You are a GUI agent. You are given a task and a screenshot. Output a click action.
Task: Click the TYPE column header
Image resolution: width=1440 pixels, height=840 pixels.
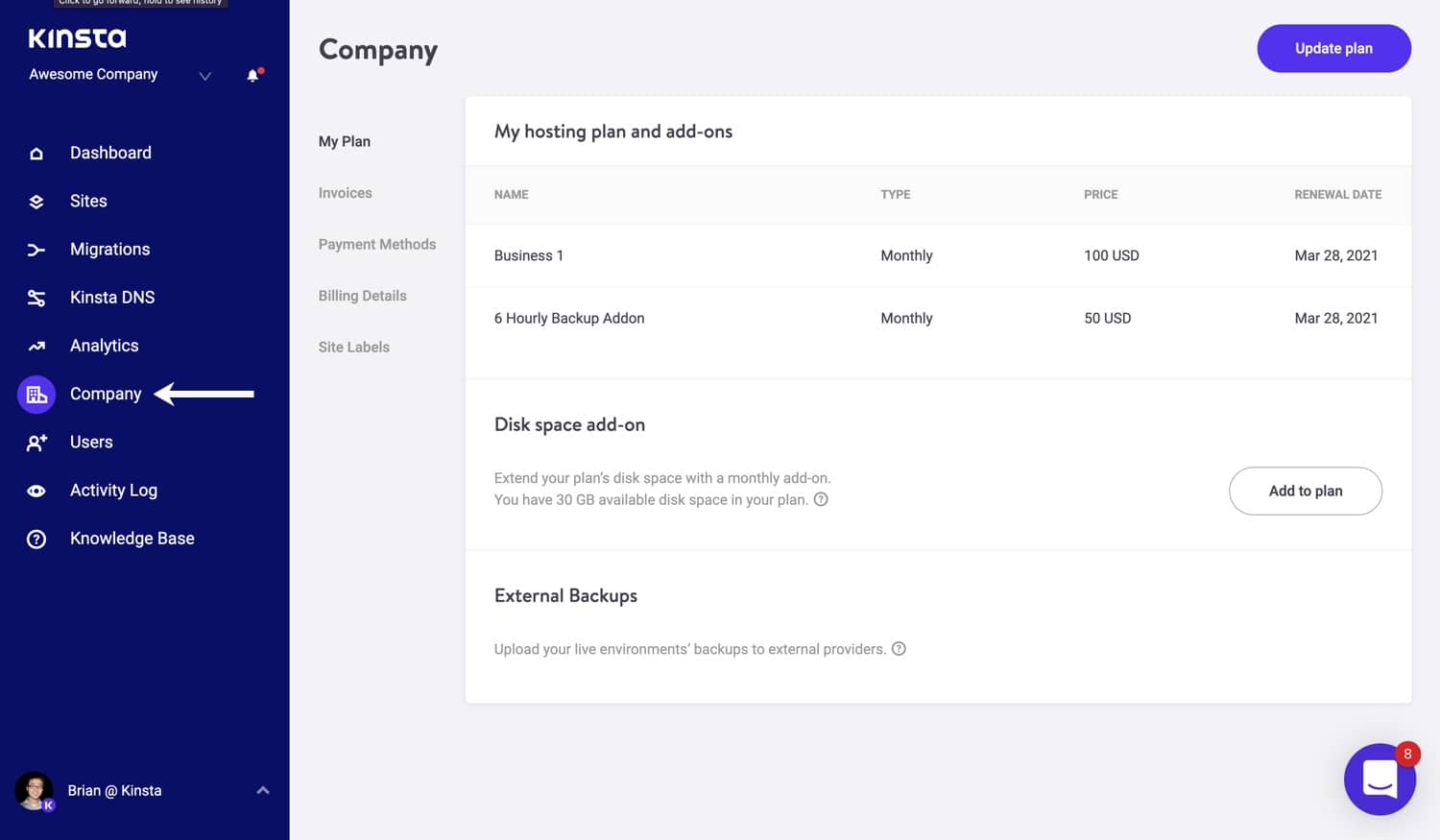point(896,194)
